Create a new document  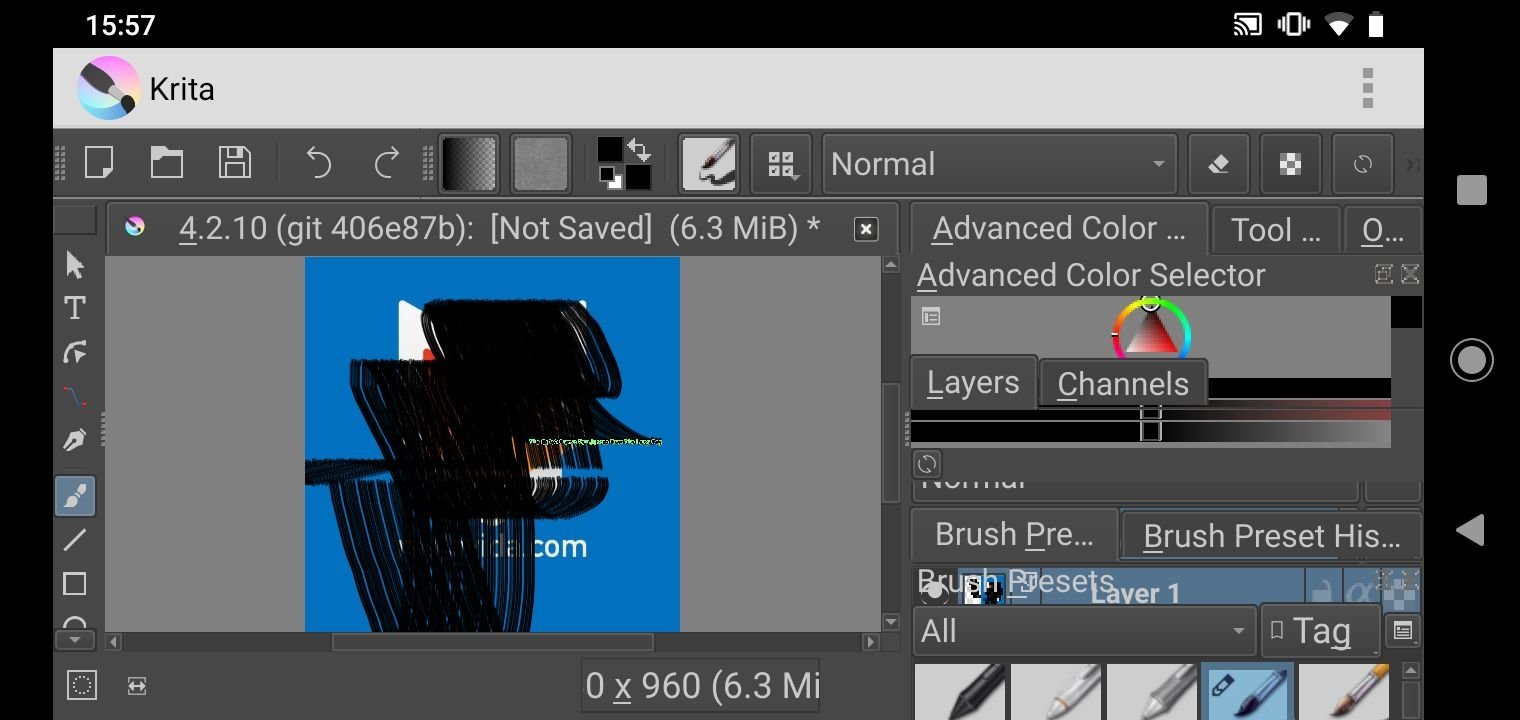click(99, 163)
